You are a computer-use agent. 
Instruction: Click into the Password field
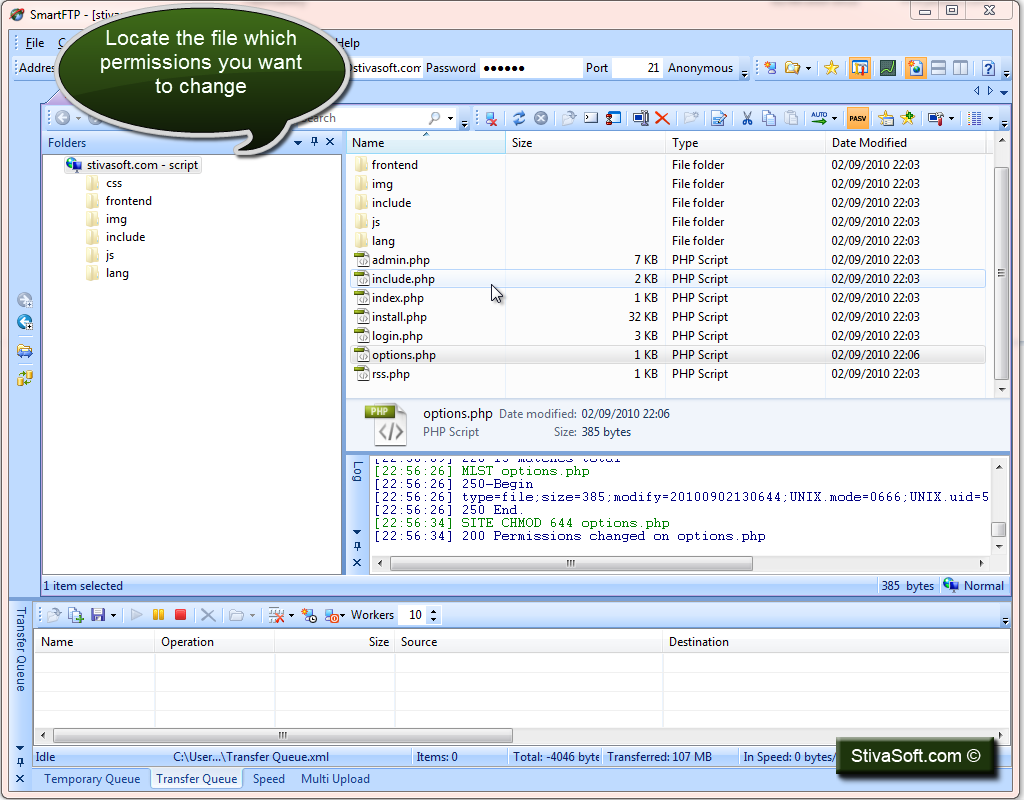pyautogui.click(x=530, y=68)
